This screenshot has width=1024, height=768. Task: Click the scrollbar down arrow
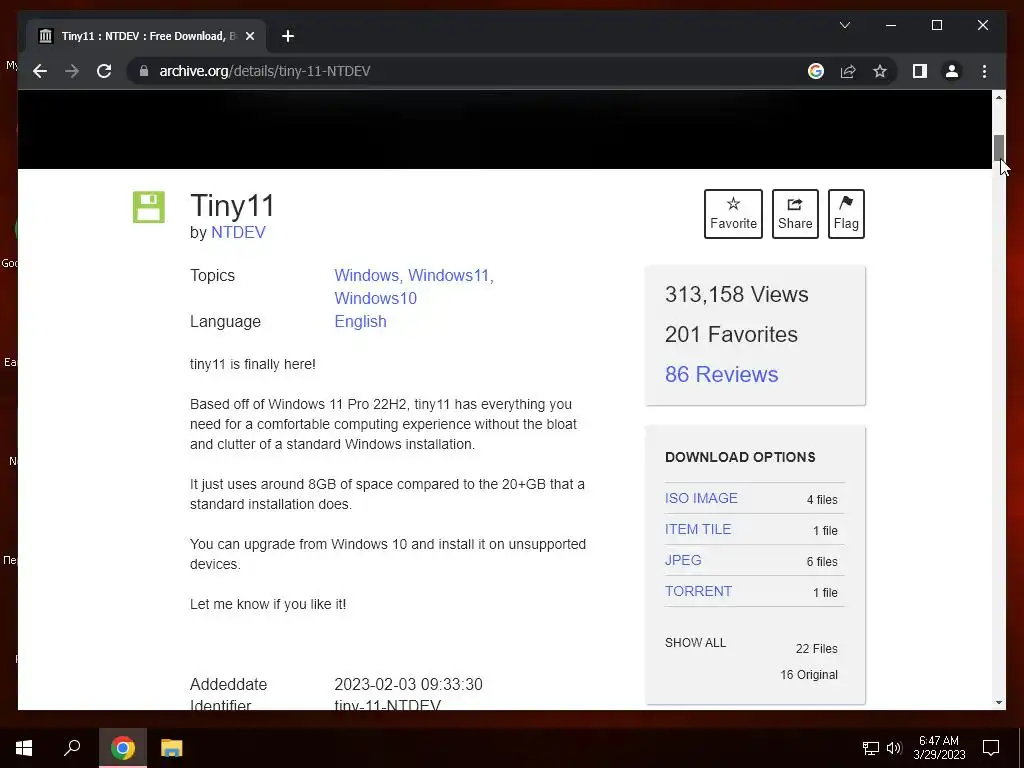pyautogui.click(x=999, y=703)
